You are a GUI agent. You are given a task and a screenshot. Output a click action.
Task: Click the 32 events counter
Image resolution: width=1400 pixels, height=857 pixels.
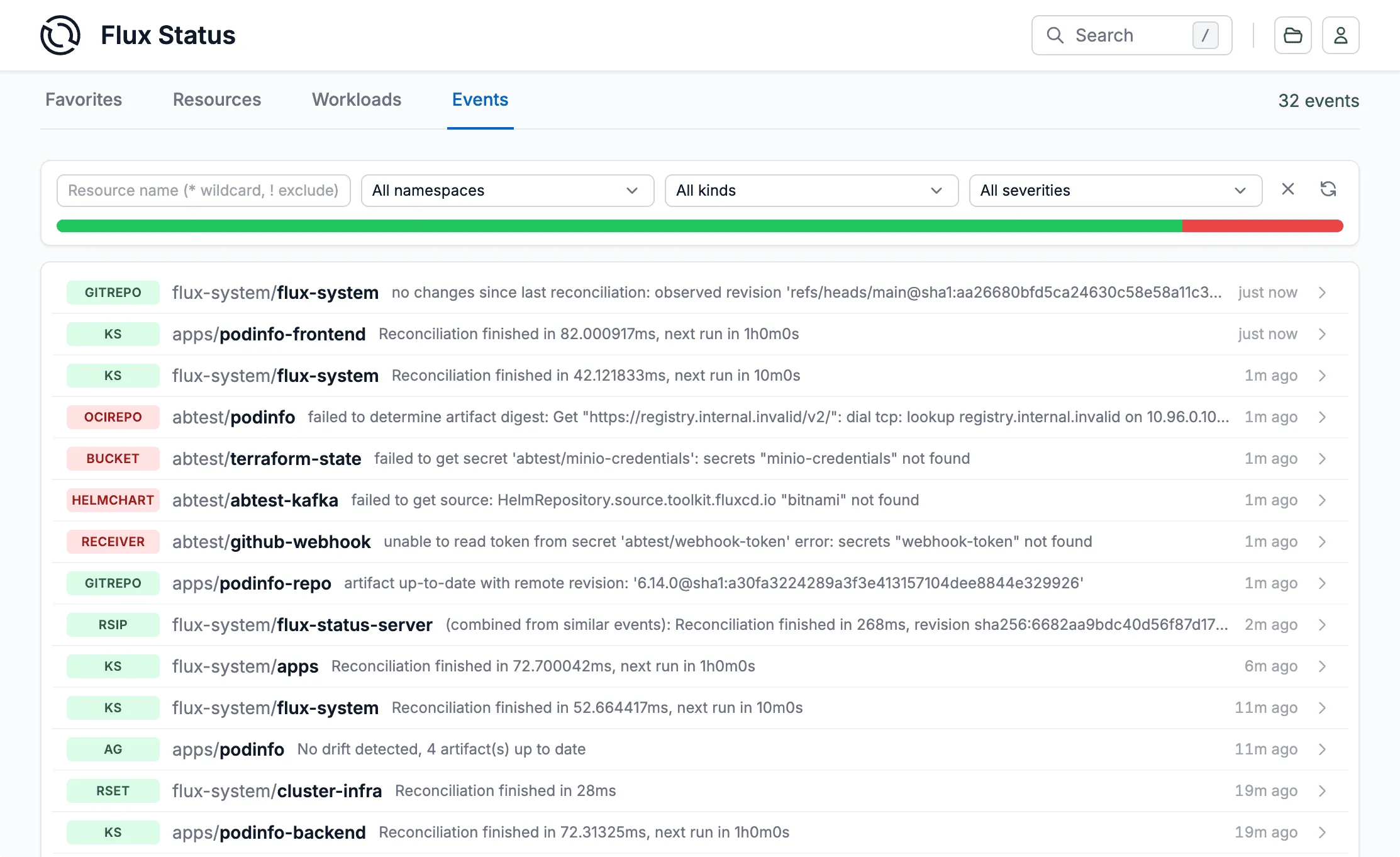tap(1318, 101)
